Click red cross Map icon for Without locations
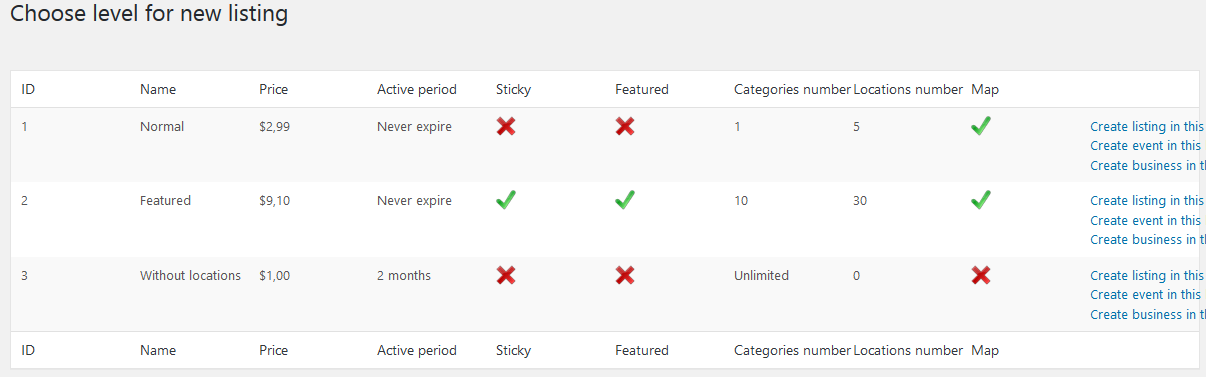The image size is (1206, 377). point(981,275)
